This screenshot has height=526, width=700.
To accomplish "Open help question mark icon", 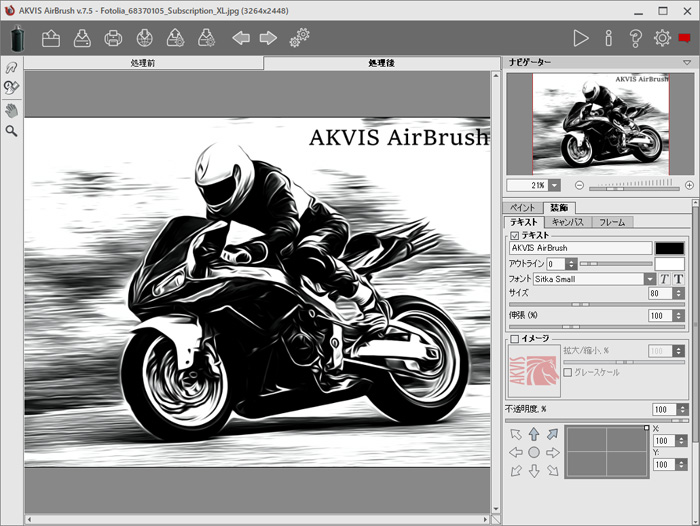I will click(x=636, y=38).
